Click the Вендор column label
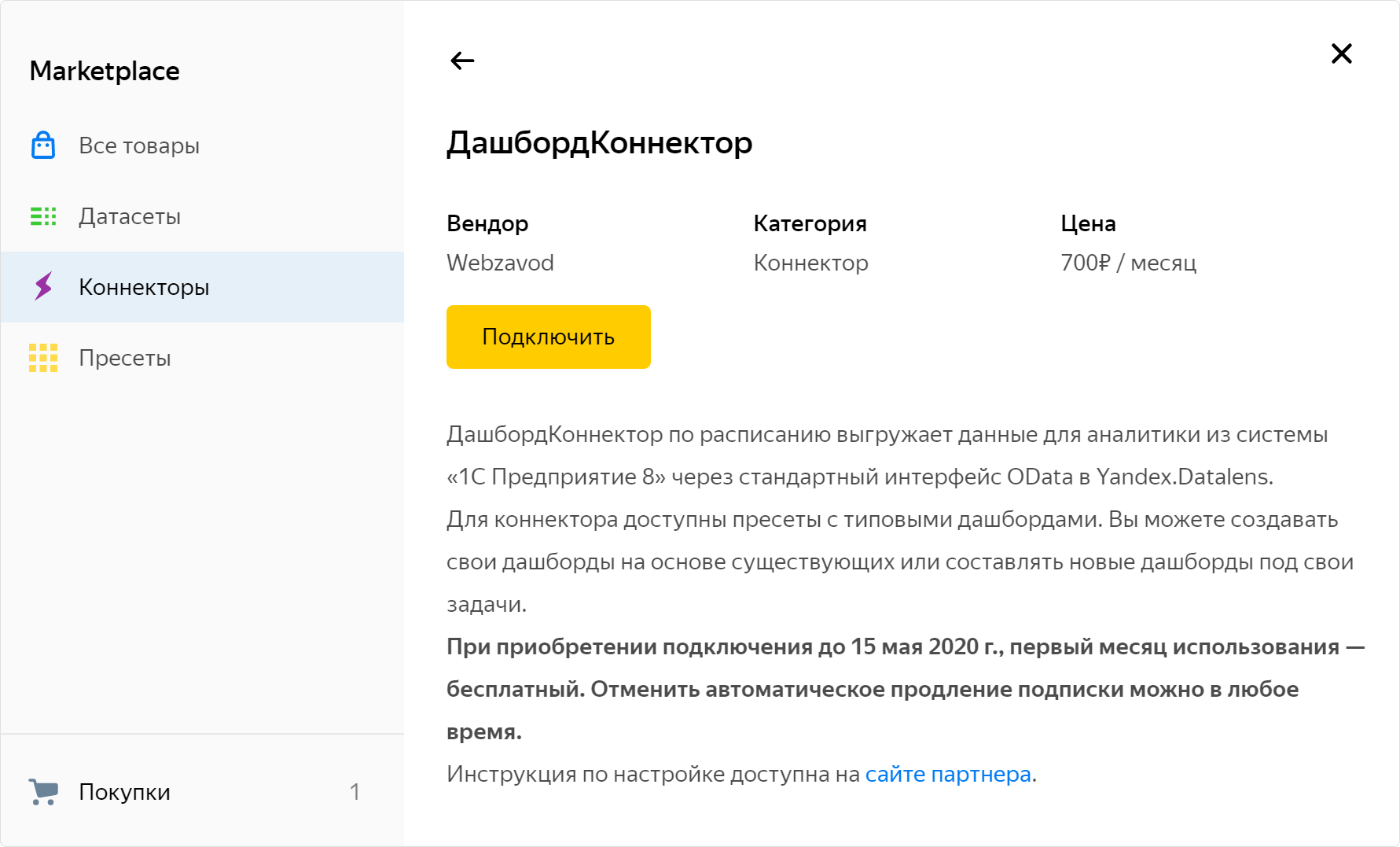The width and height of the screenshot is (1400, 847). coord(487,223)
